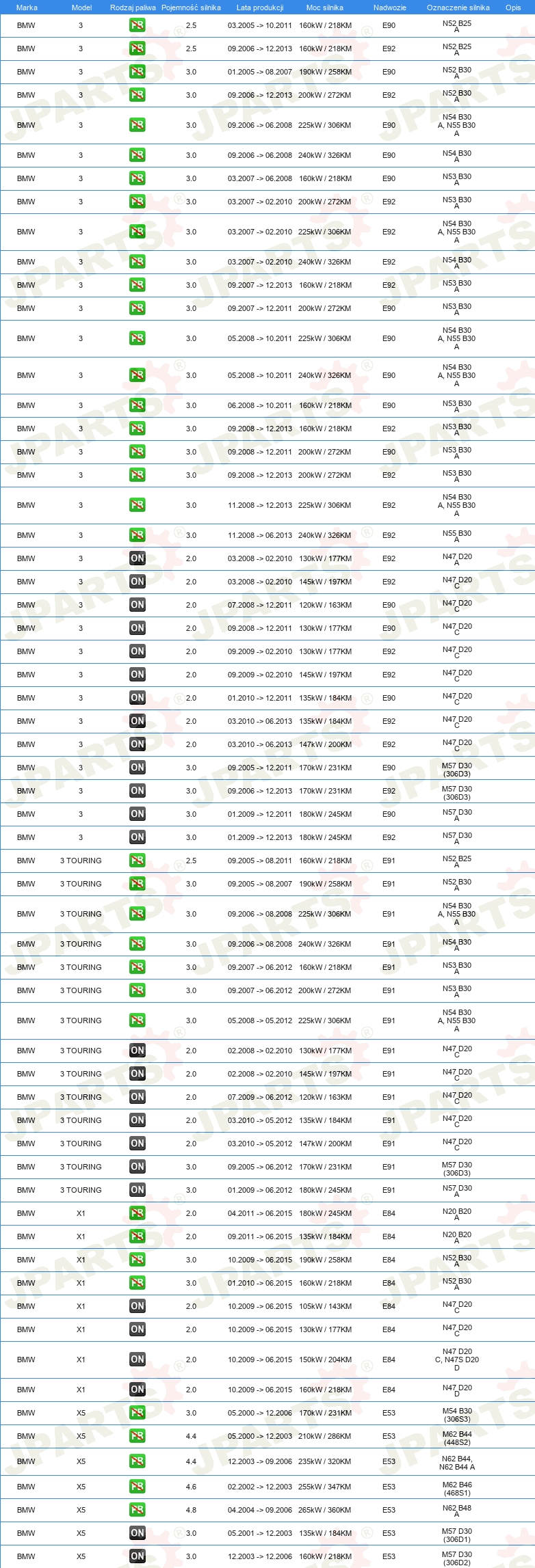Click the petrol icon in the 03.2005 -> 10.2011 row
Image resolution: width=535 pixels, height=1568 pixels.
coord(137,25)
